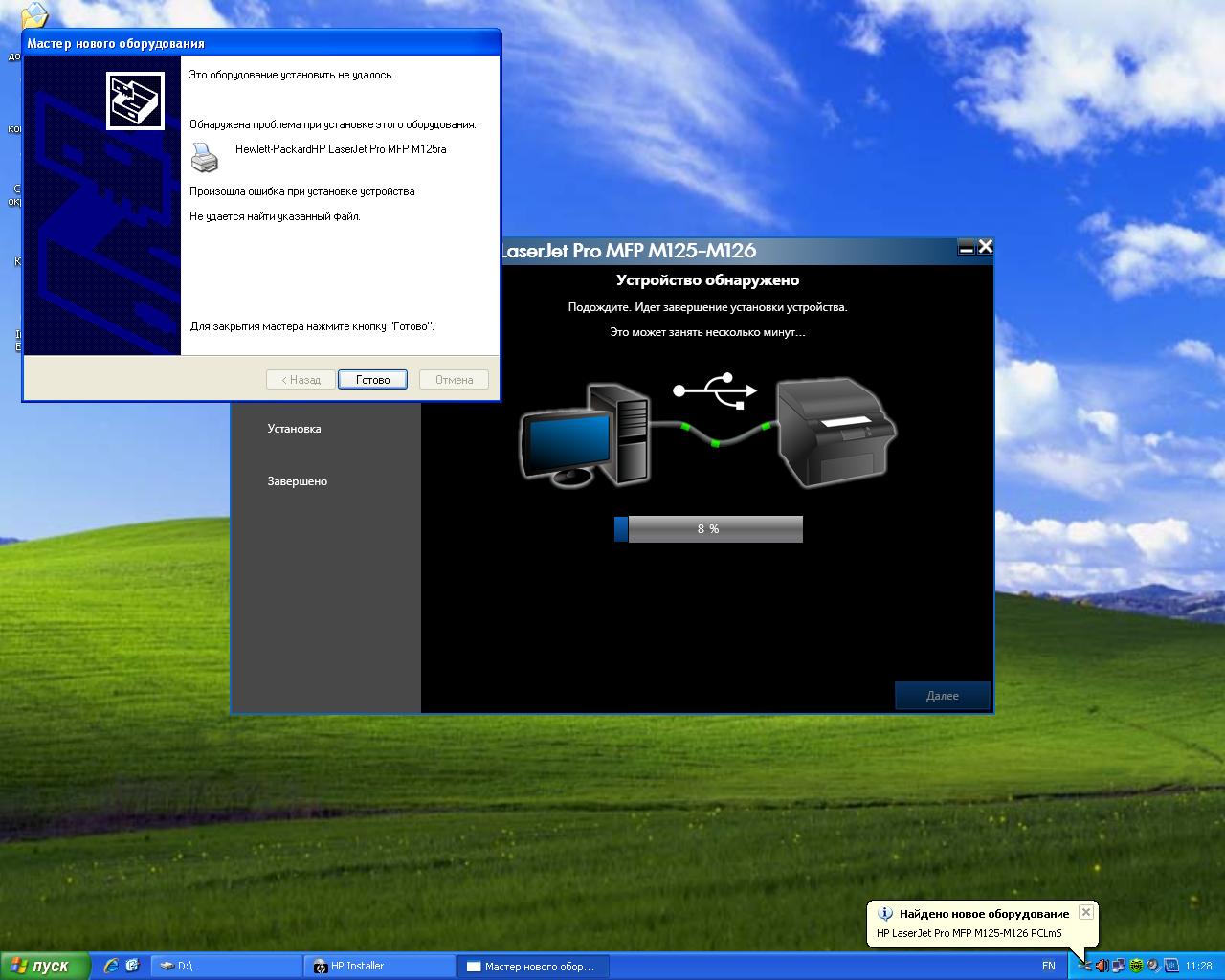Click the computer illustration in HP installer
The width and height of the screenshot is (1225, 980).
(586, 435)
